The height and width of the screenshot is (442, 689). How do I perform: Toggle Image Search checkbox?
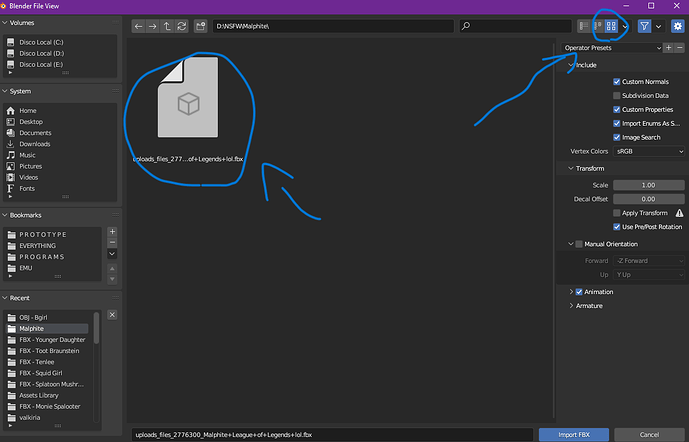(616, 138)
